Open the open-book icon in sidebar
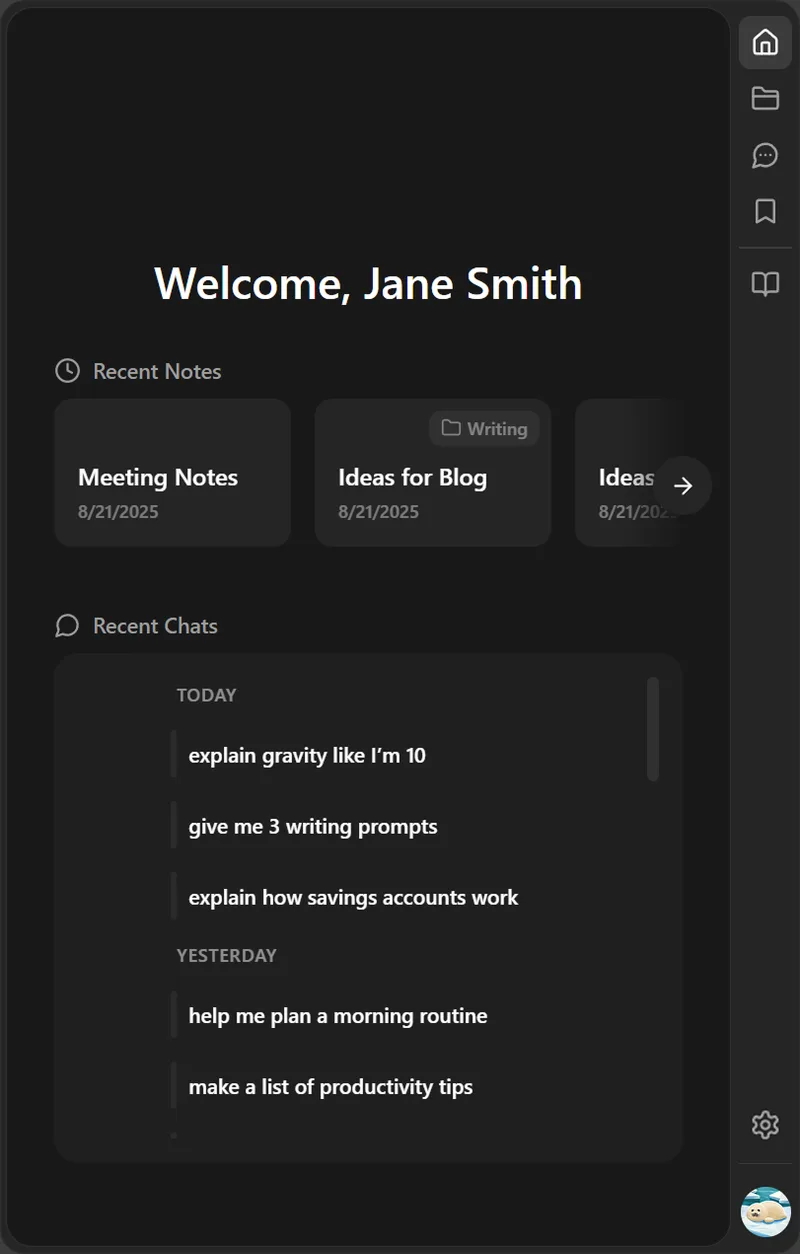 [765, 284]
